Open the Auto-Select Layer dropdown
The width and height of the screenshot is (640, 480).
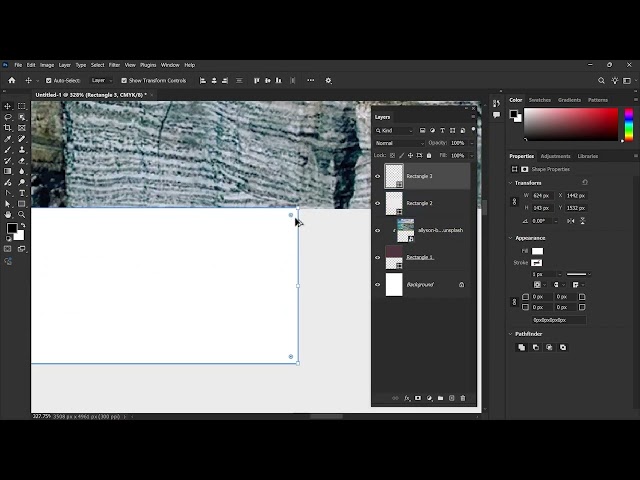point(101,81)
